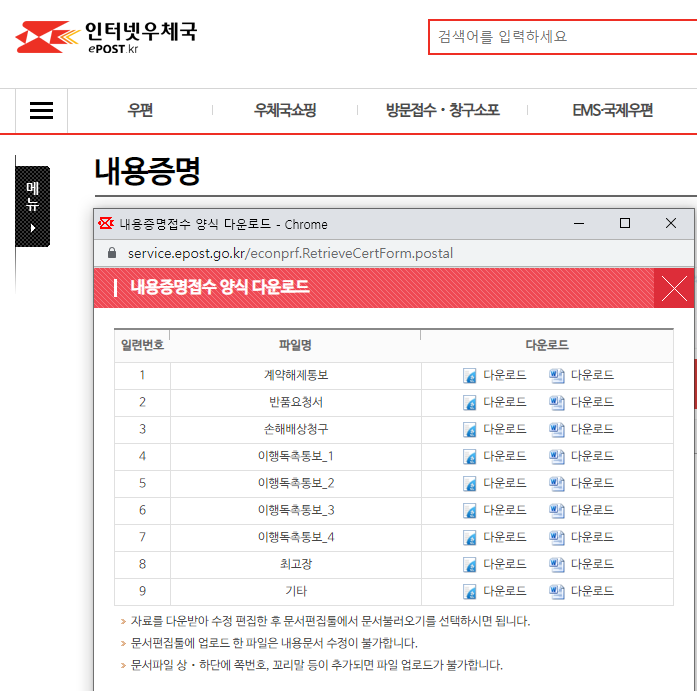Download Word file for 기타
The image size is (697, 691).
point(581,591)
